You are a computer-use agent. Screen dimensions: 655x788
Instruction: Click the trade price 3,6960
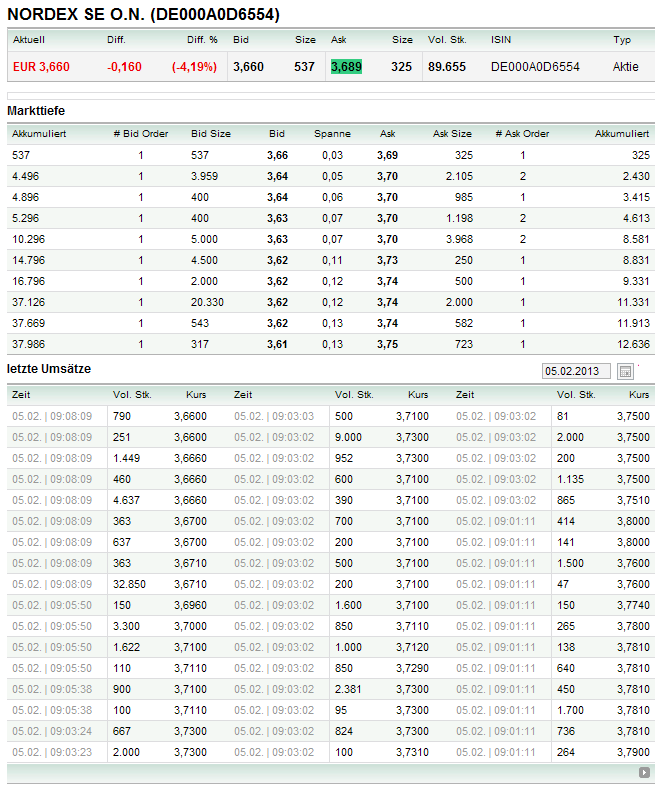click(191, 606)
